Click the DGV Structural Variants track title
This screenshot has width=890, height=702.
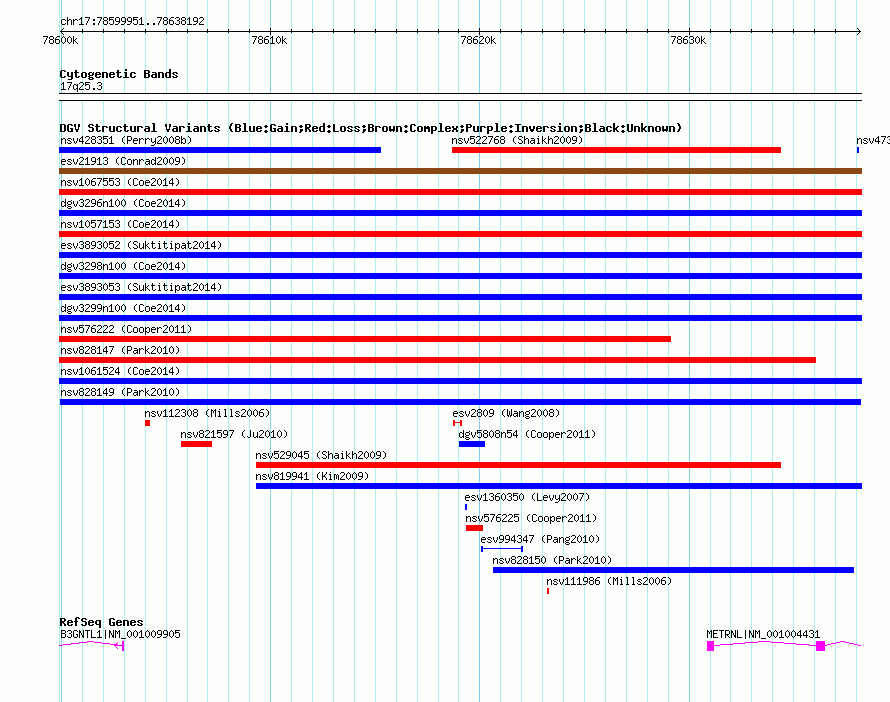point(371,128)
